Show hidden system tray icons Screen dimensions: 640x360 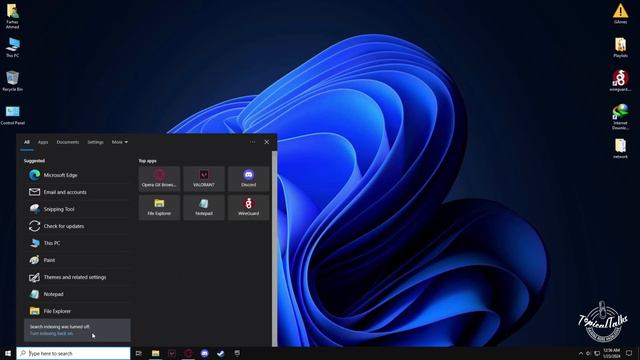[581, 353]
